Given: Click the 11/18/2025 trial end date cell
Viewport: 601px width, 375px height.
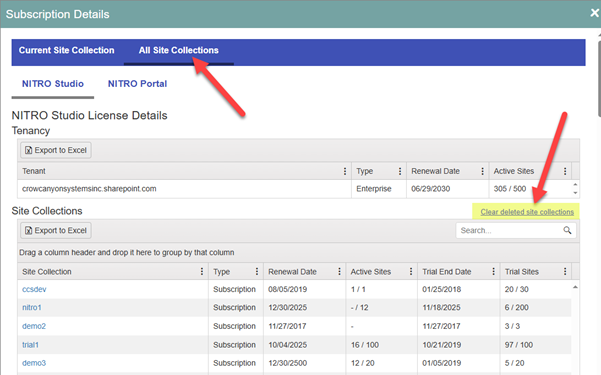Looking at the screenshot, I should (x=458, y=308).
